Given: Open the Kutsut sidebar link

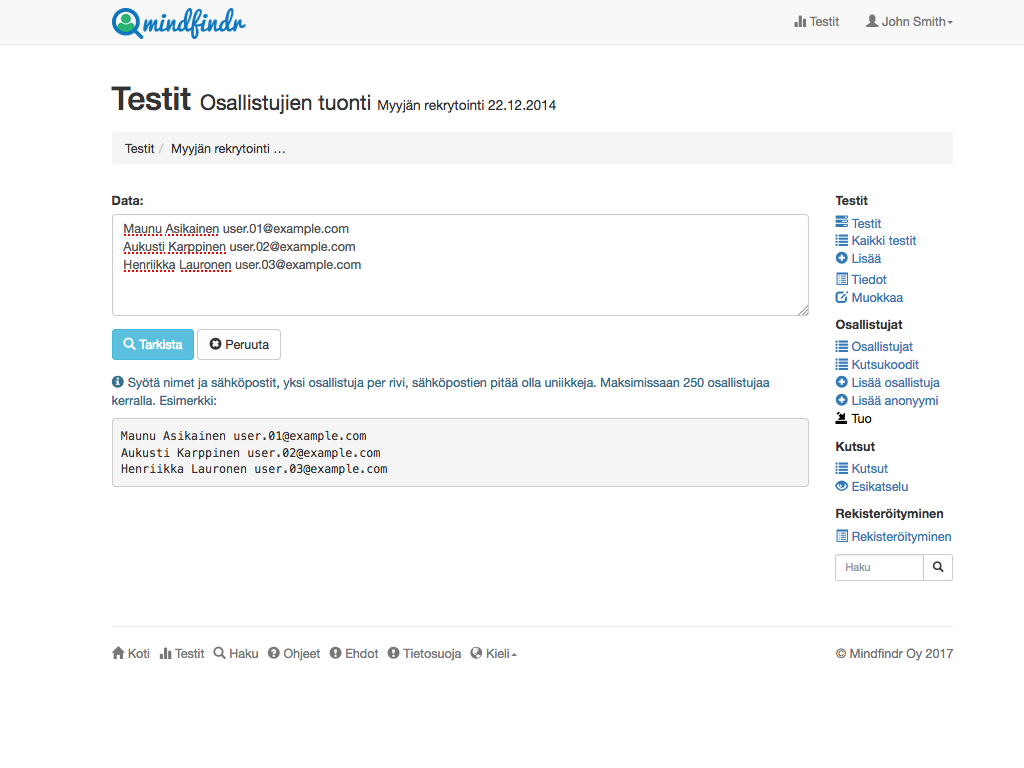Looking at the screenshot, I should 869,468.
